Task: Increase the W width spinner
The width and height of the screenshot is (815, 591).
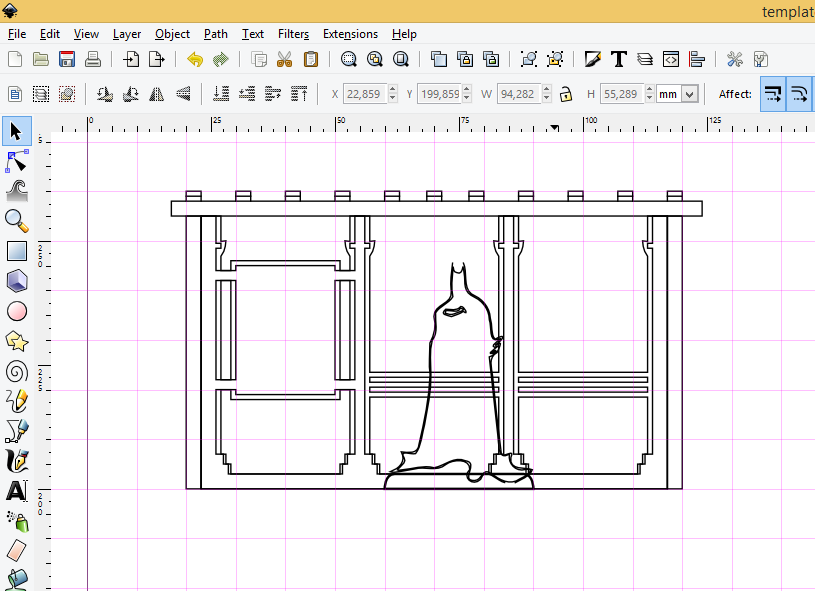Action: click(x=546, y=89)
